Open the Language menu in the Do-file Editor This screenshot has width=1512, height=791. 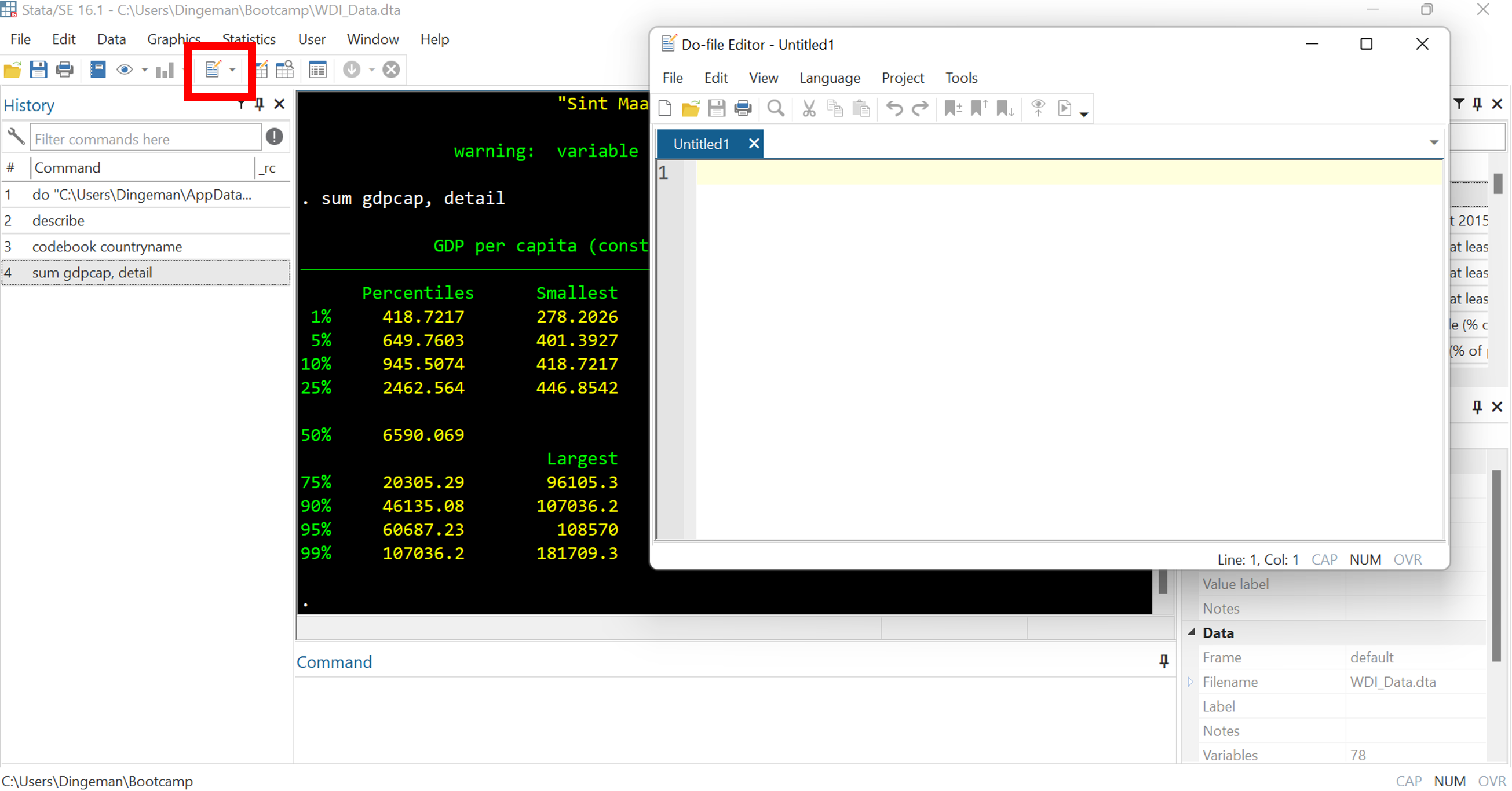click(830, 78)
